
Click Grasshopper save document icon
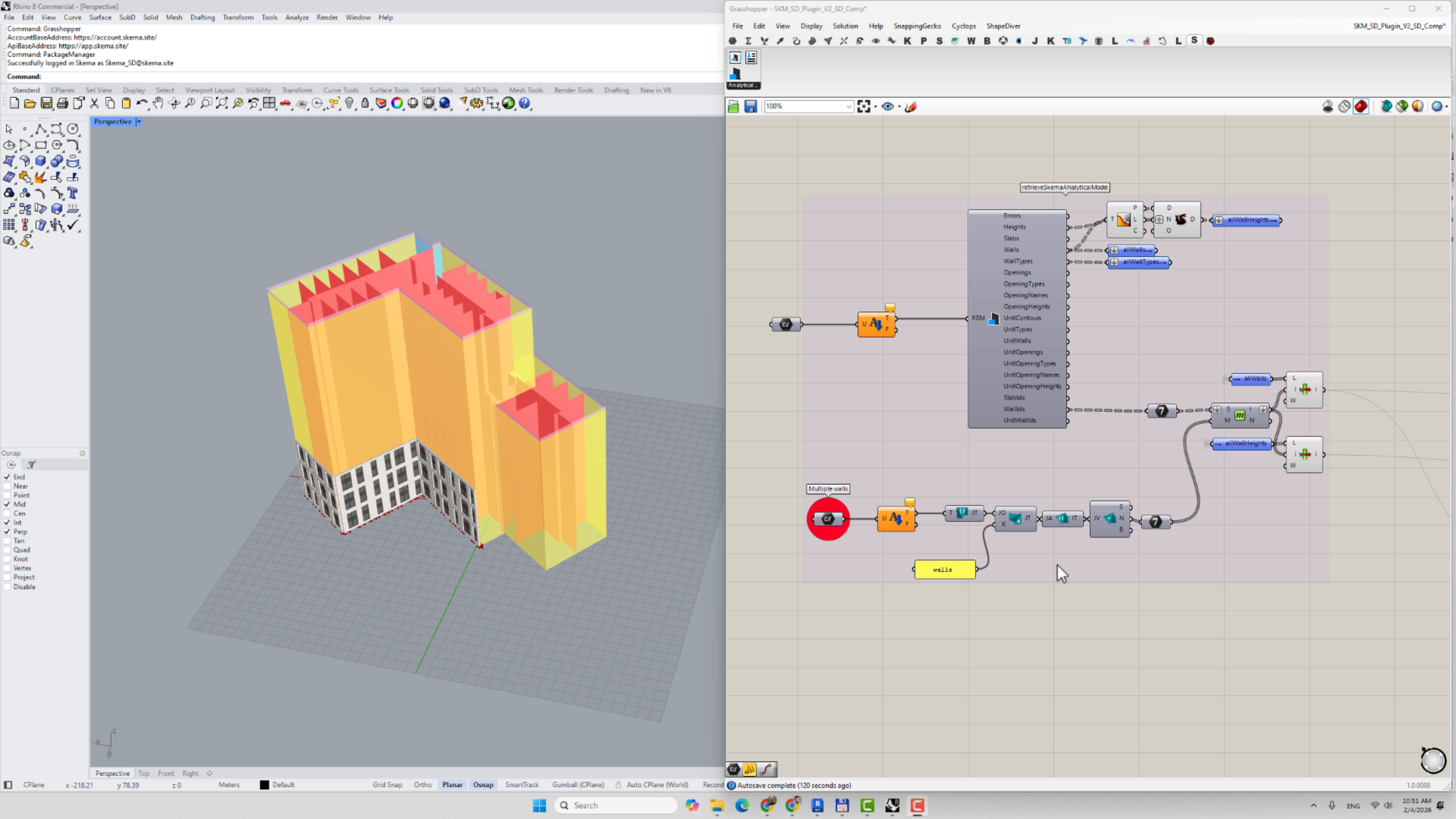(x=750, y=106)
